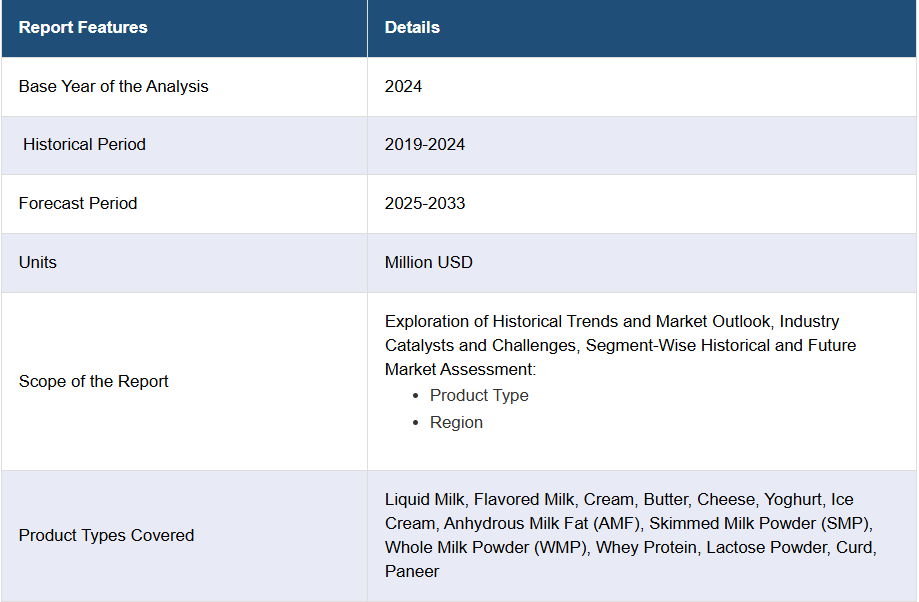Image resolution: width=919 pixels, height=602 pixels.
Task: Click the Details column header
Action: coord(412,28)
